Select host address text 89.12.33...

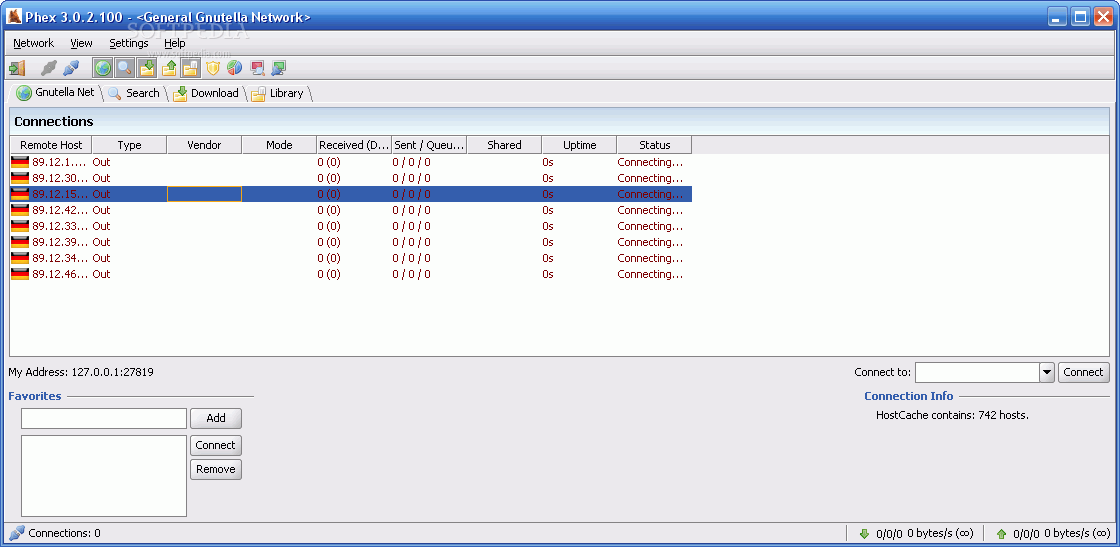point(61,226)
